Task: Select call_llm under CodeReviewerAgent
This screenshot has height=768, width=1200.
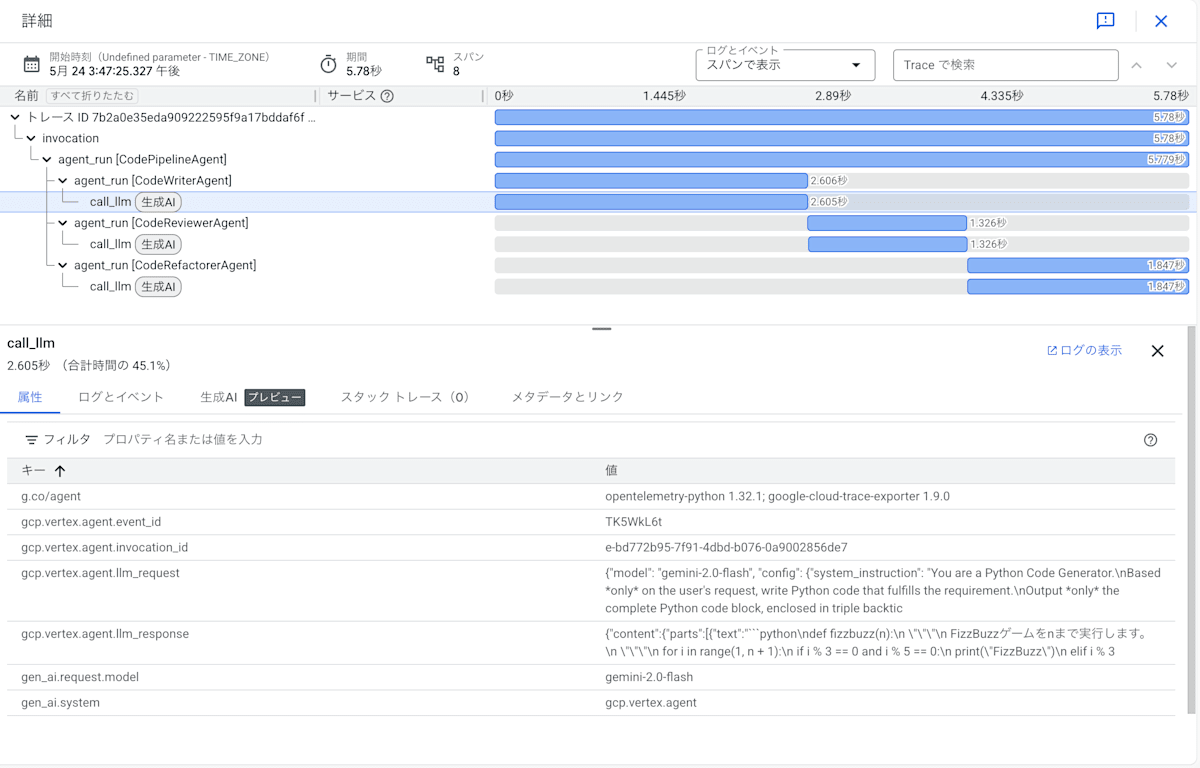Action: pos(110,244)
